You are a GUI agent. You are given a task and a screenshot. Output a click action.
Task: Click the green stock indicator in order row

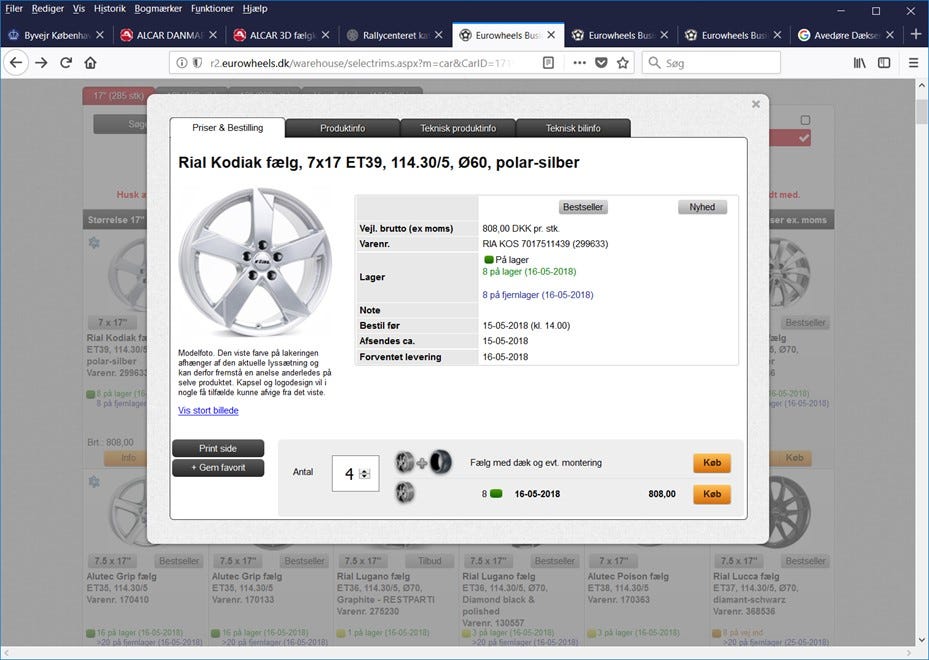tap(496, 494)
